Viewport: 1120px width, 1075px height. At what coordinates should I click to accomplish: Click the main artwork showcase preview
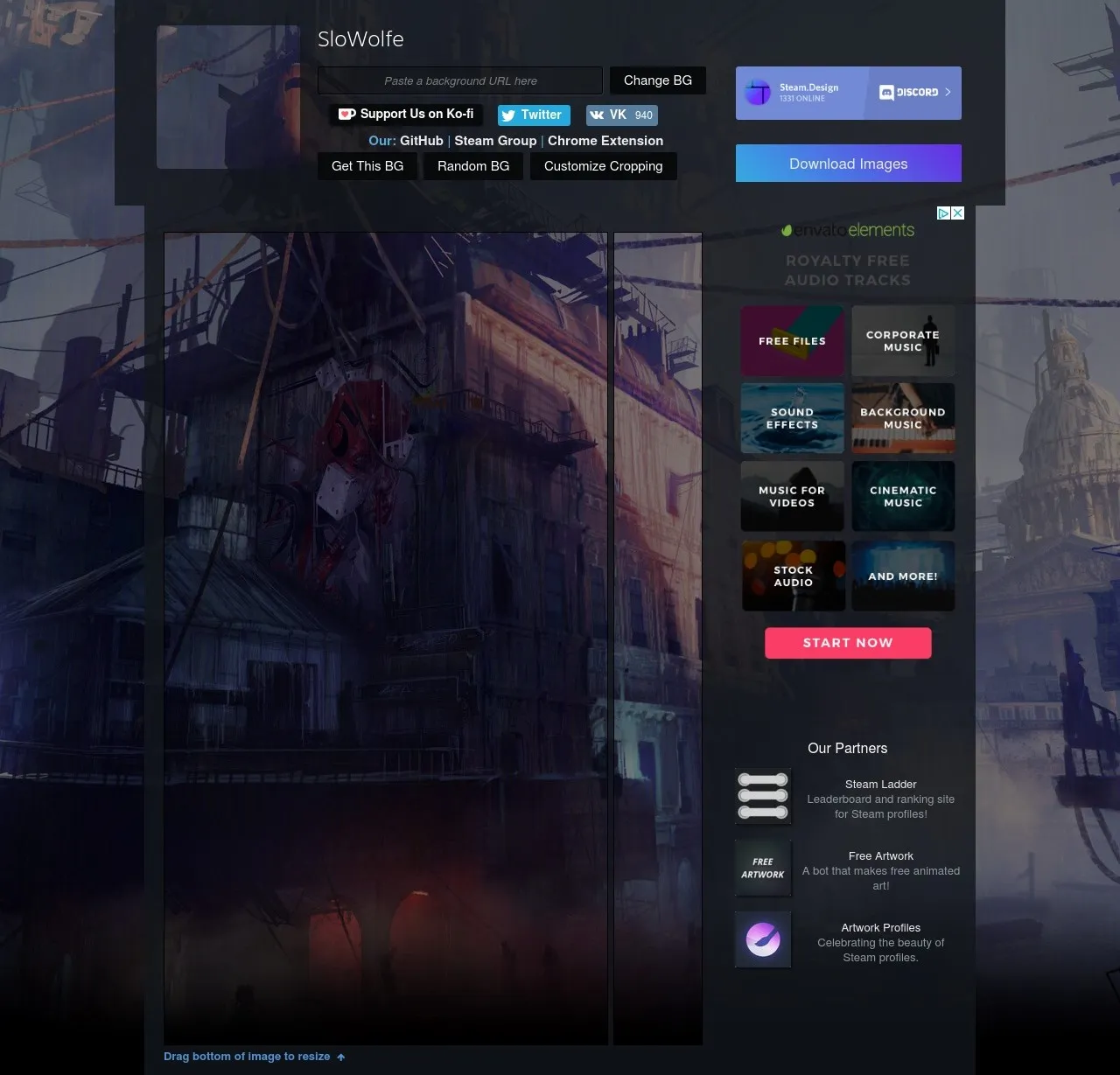[386, 639]
